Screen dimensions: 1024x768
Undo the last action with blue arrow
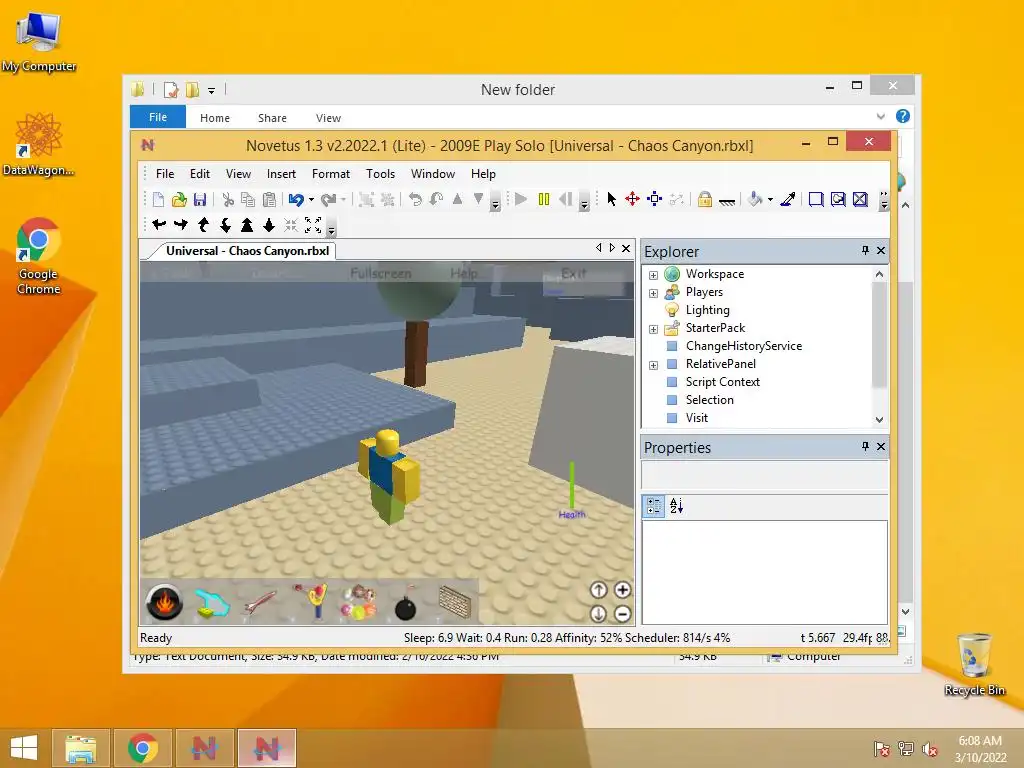[x=296, y=199]
